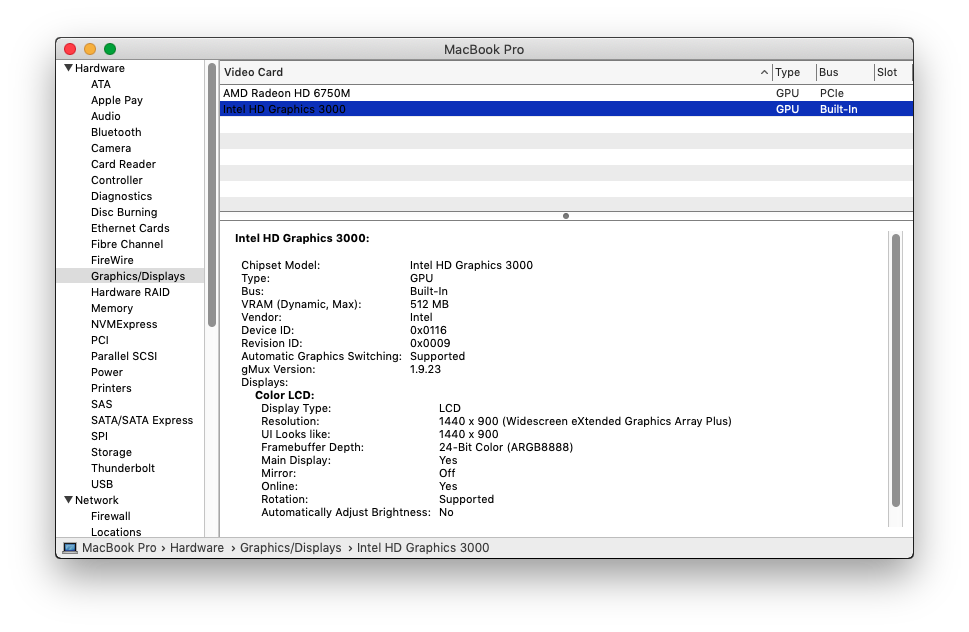Image resolution: width=969 pixels, height=632 pixels.
Task: Click the Network category label
Action: (96, 500)
